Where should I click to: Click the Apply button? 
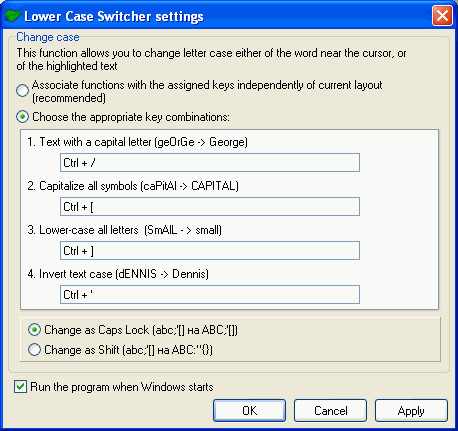[411, 411]
